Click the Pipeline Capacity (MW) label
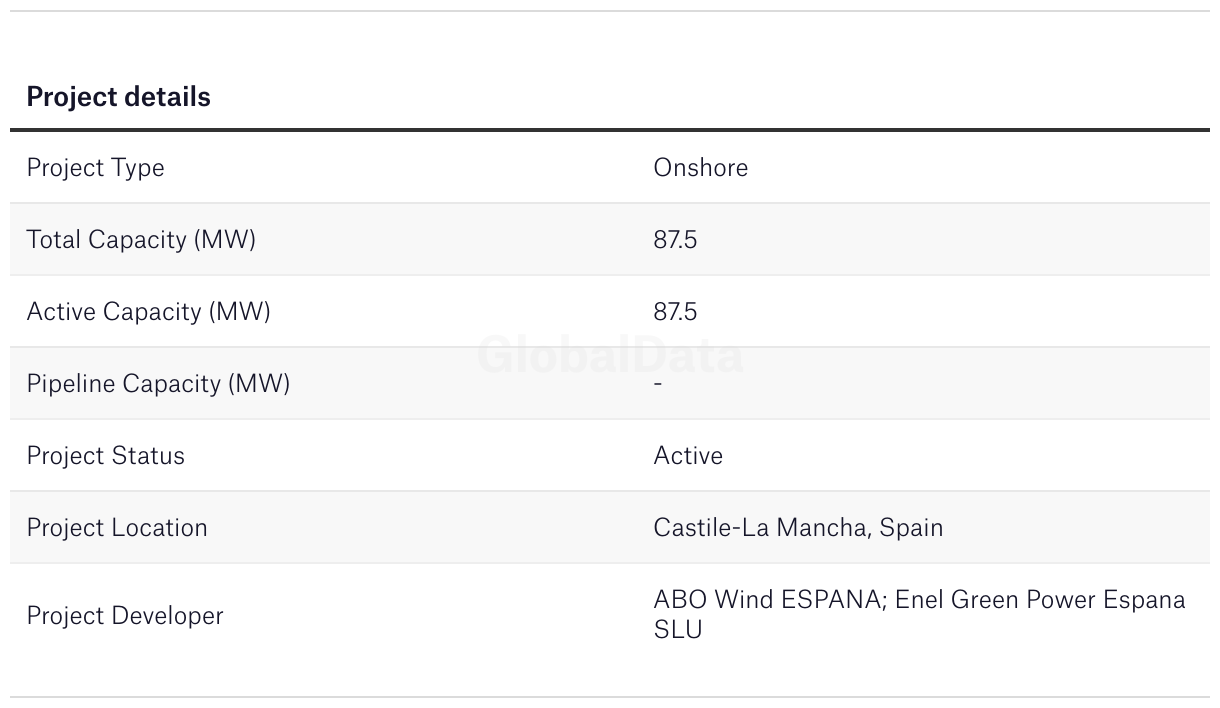Viewport: 1220px width, 708px height. coord(158,384)
